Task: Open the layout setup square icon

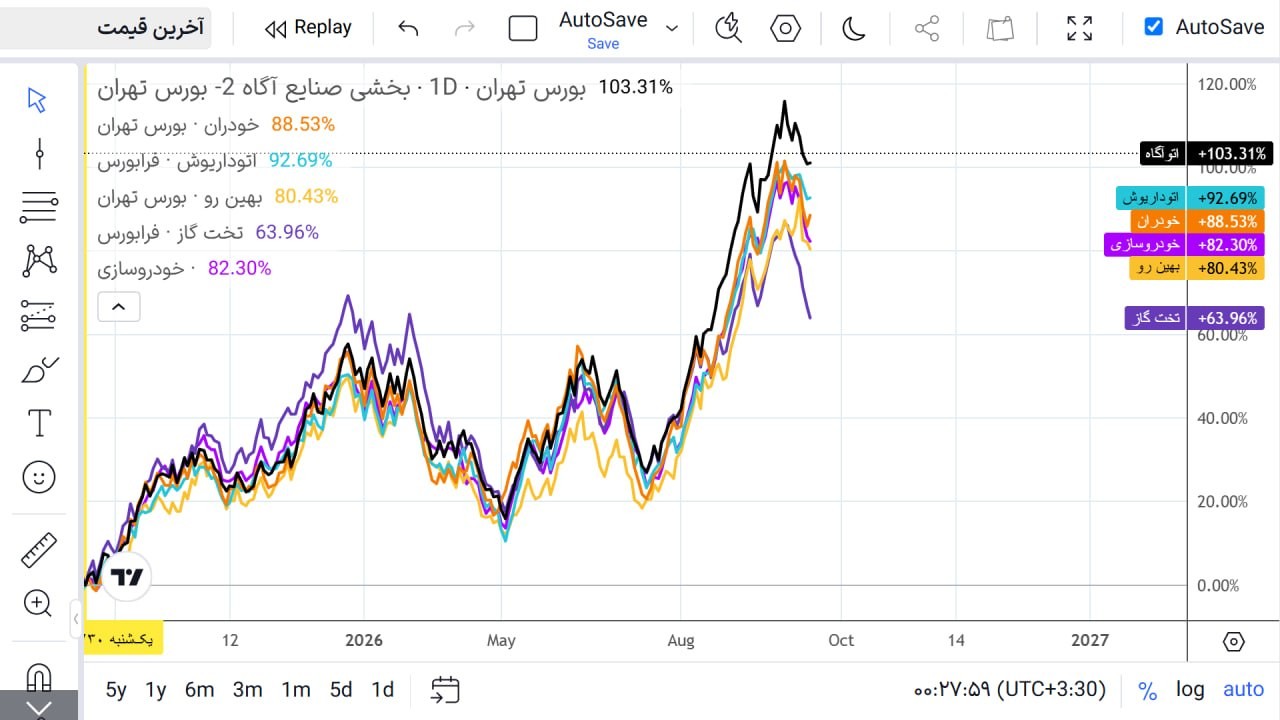Action: 523,28
